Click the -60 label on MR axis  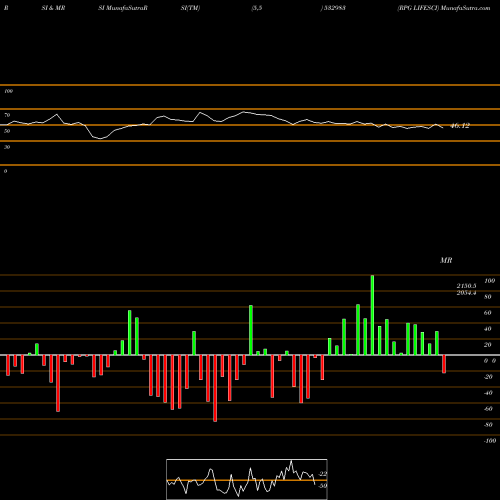coord(488,409)
